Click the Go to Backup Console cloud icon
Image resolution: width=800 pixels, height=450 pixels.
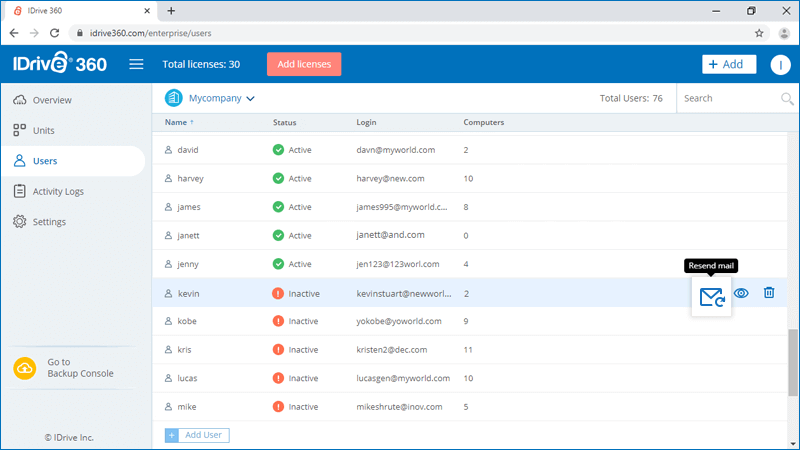(25, 368)
